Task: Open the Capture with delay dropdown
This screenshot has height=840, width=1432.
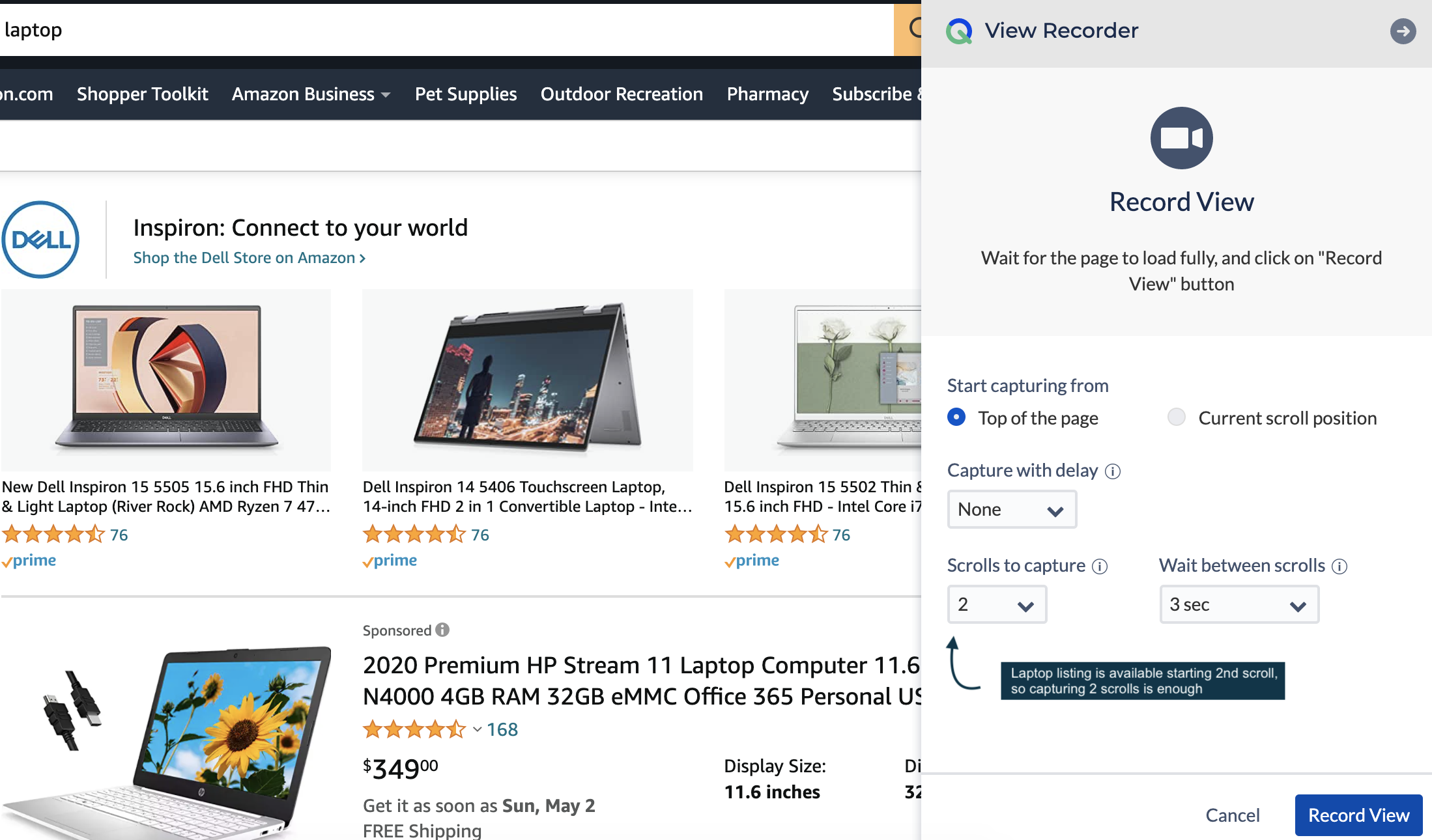Action: 1011,509
